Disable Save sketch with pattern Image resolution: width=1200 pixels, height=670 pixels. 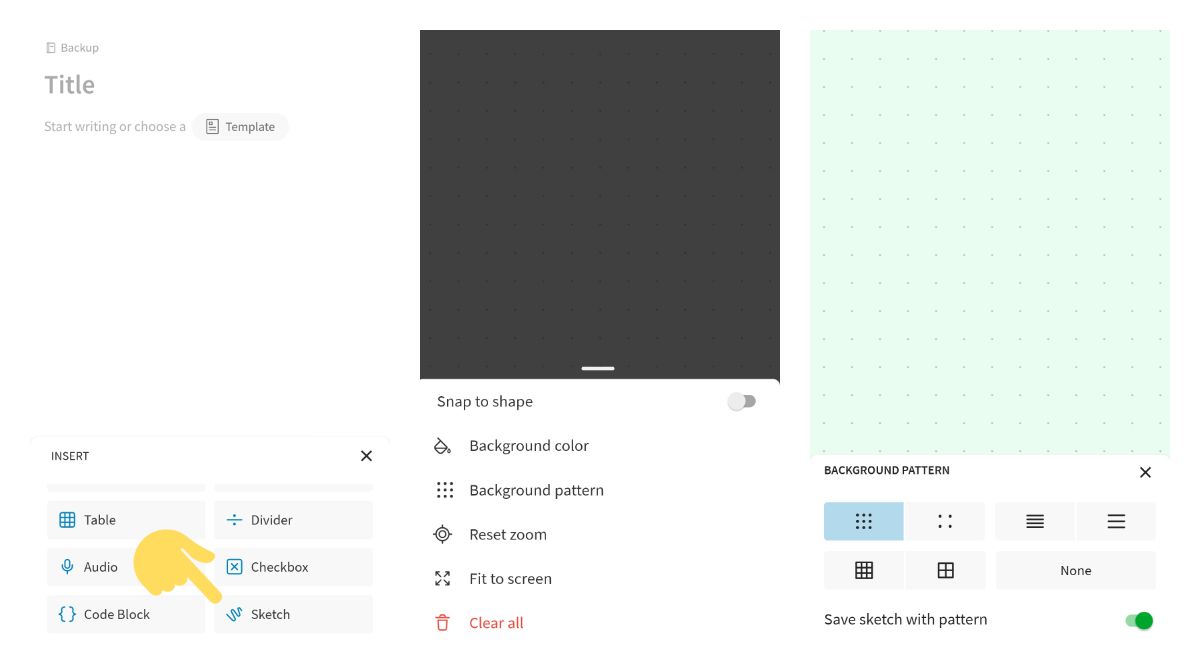(x=1138, y=620)
